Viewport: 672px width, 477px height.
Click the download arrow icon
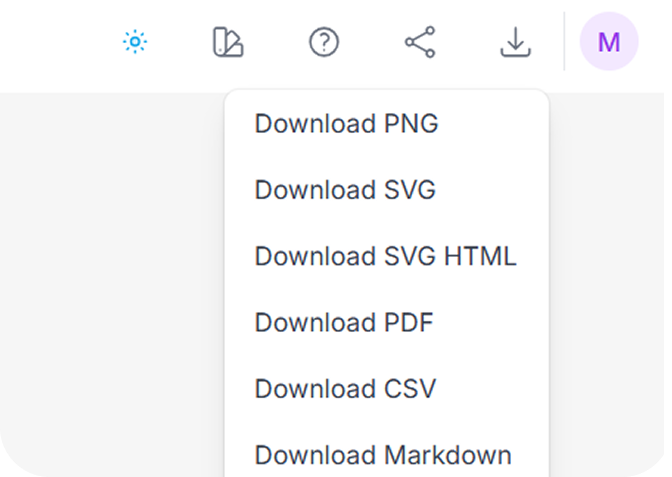[x=515, y=43]
